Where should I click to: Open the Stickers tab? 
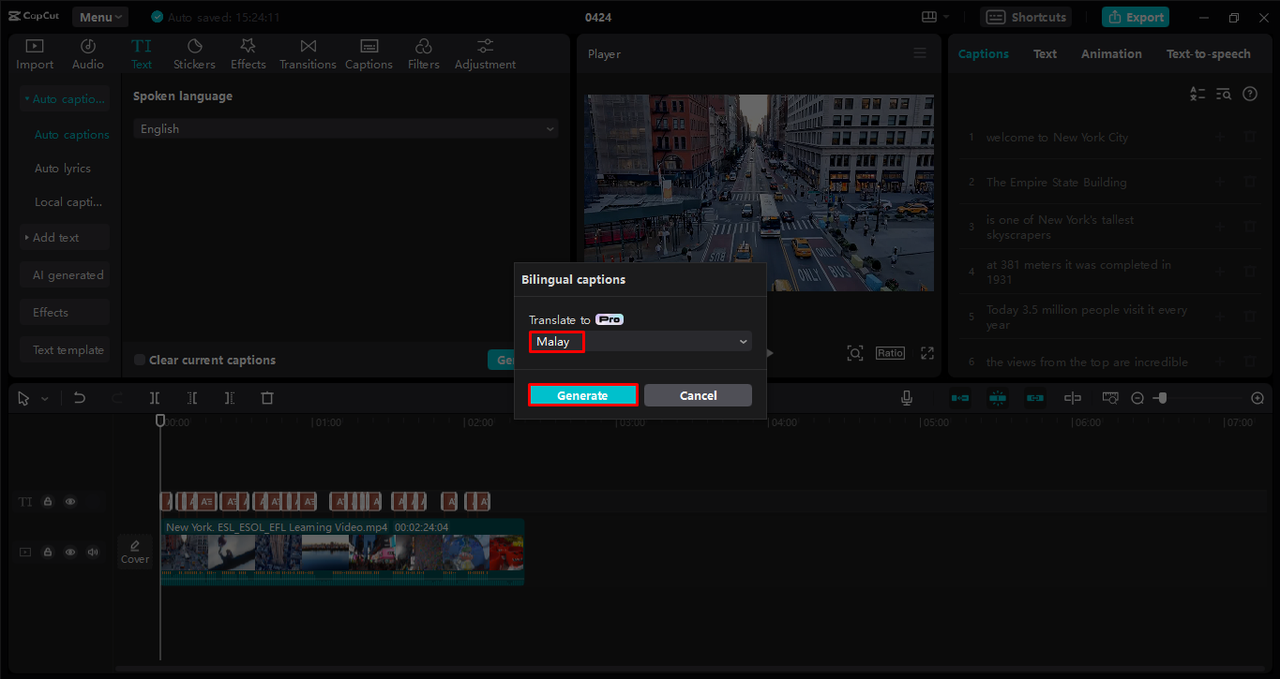pyautogui.click(x=194, y=54)
